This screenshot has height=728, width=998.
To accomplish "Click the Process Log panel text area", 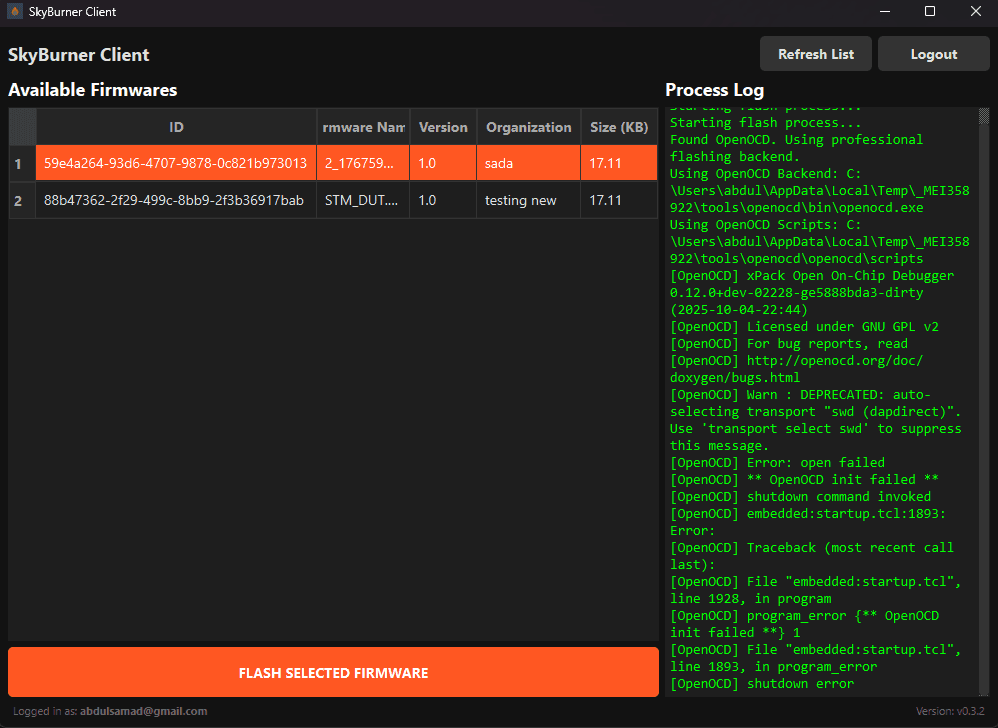I will click(820, 400).
